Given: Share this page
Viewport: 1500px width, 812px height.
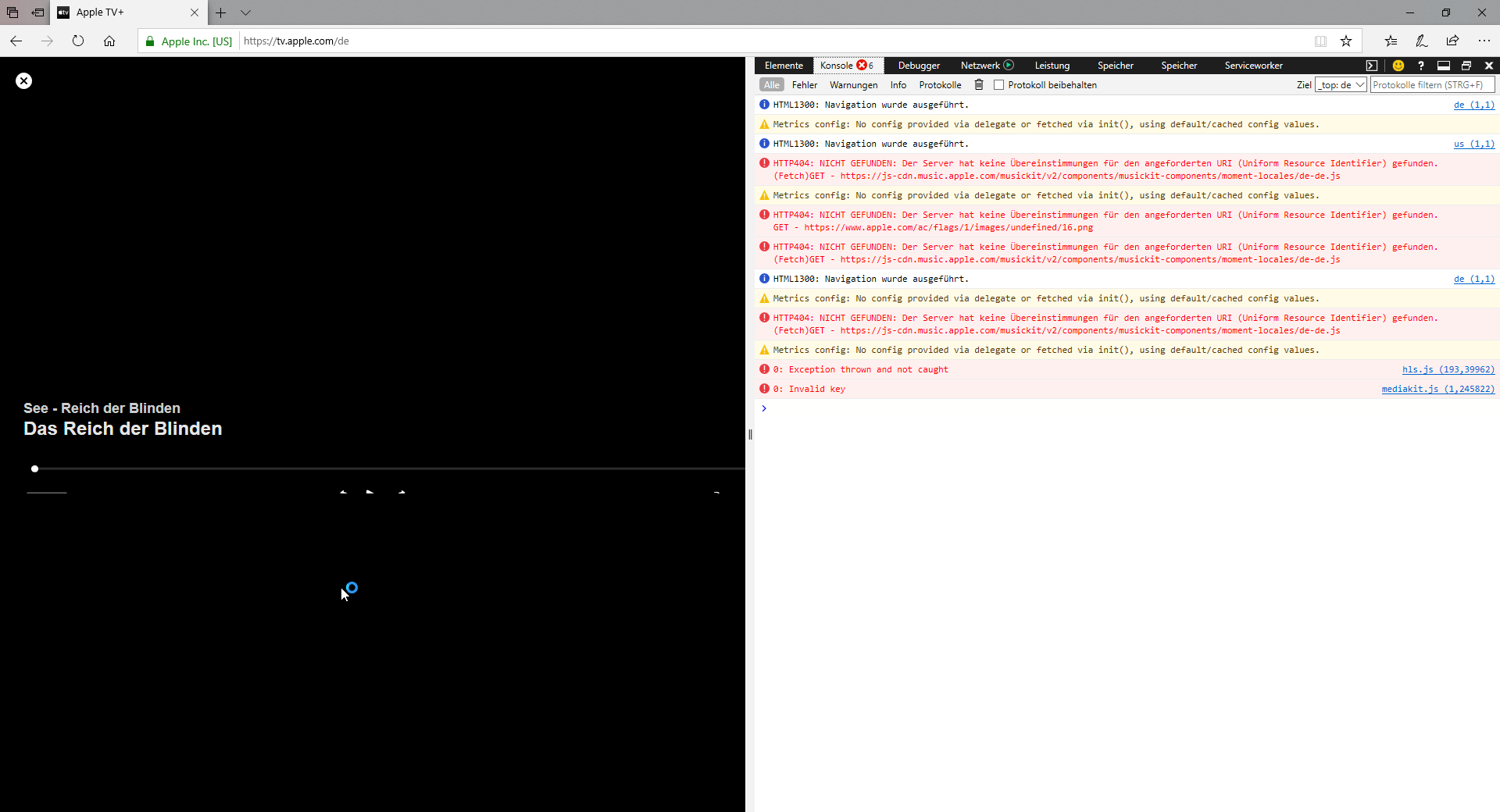Looking at the screenshot, I should click(1452, 41).
